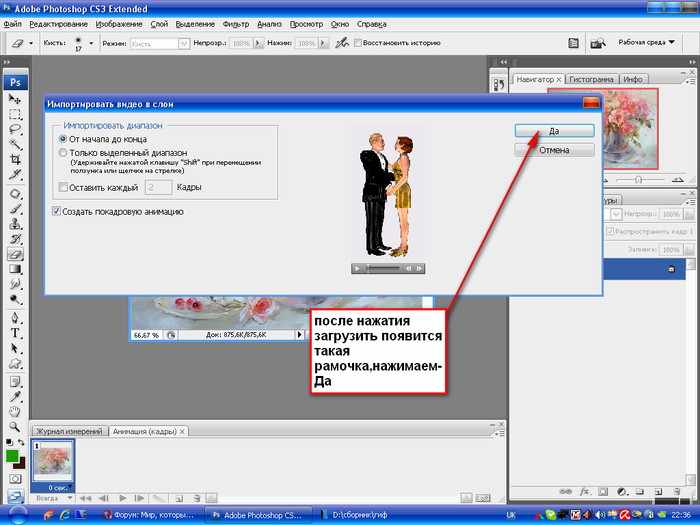Open the Нажим flow slider arrow
Screen dimensions: 700x525
(324, 43)
